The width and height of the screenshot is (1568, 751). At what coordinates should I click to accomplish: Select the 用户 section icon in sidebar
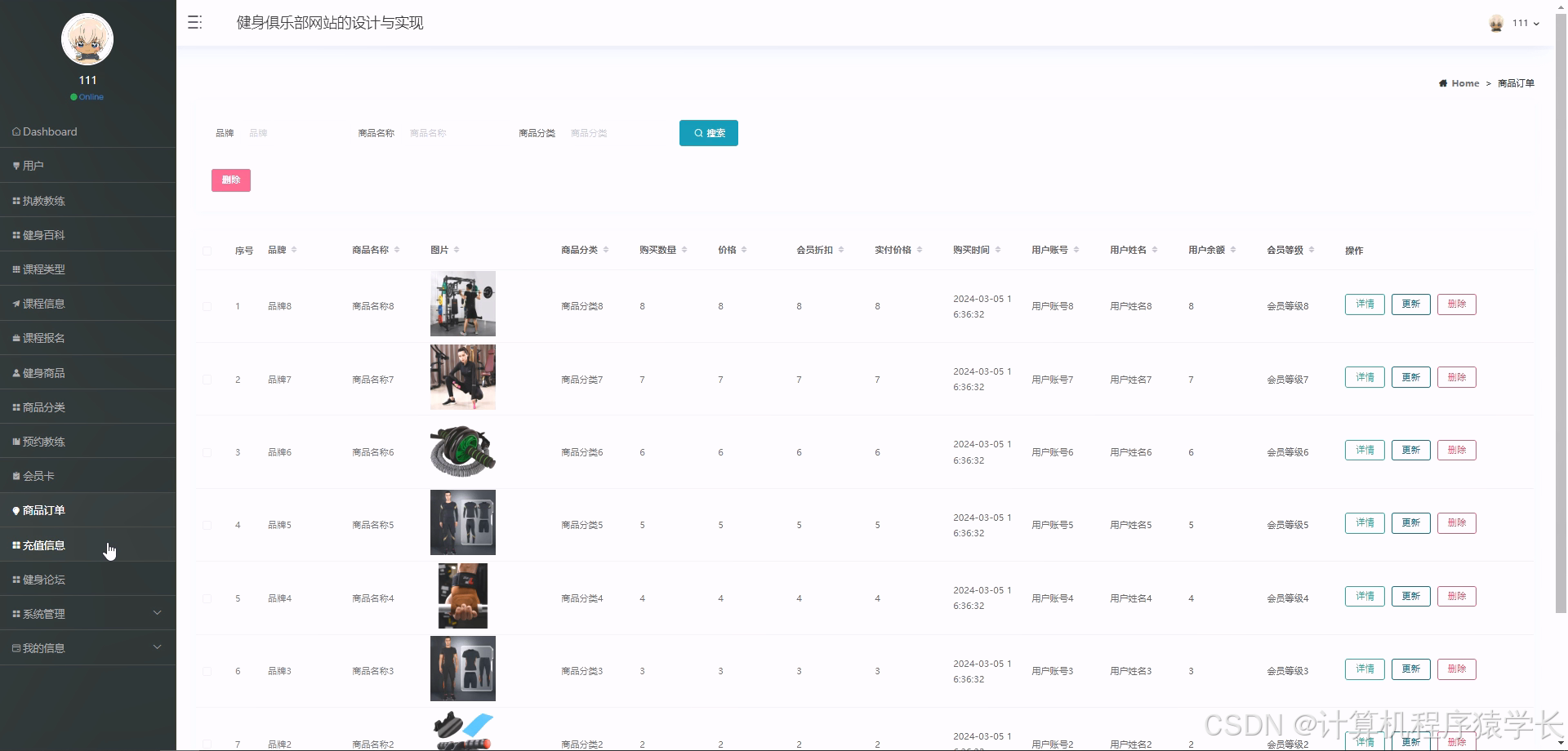[16, 165]
